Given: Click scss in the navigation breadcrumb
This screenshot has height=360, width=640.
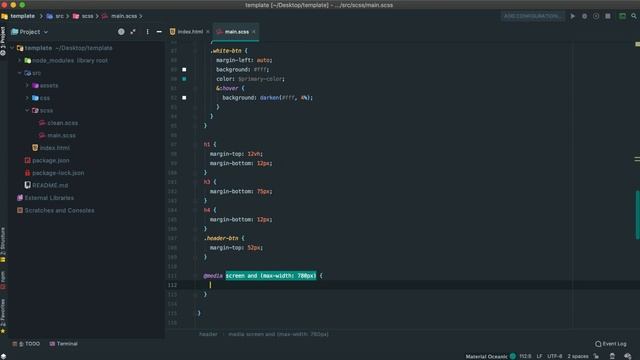Looking at the screenshot, I should point(83,16).
